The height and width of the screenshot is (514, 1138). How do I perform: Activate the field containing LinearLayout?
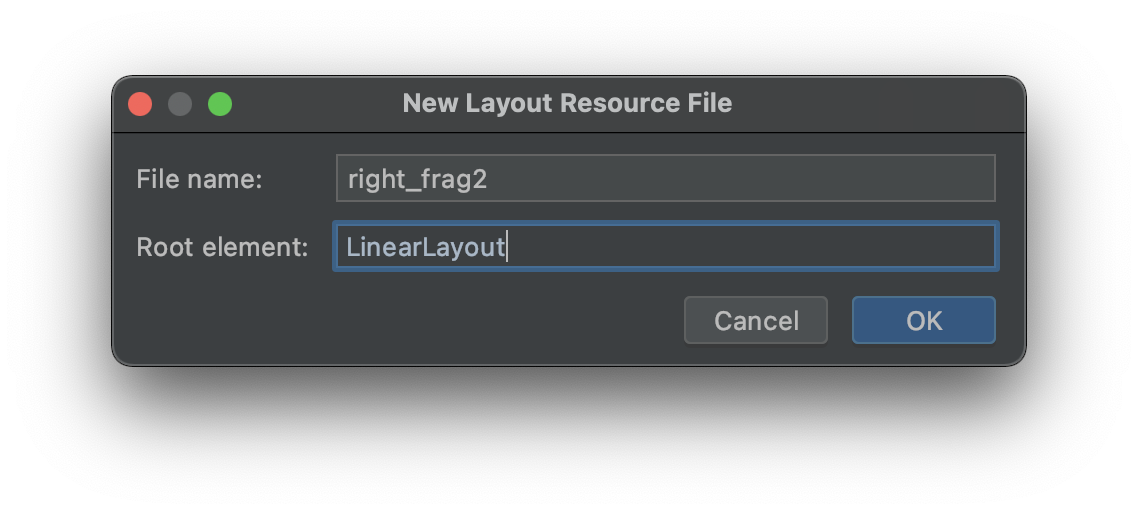point(665,247)
